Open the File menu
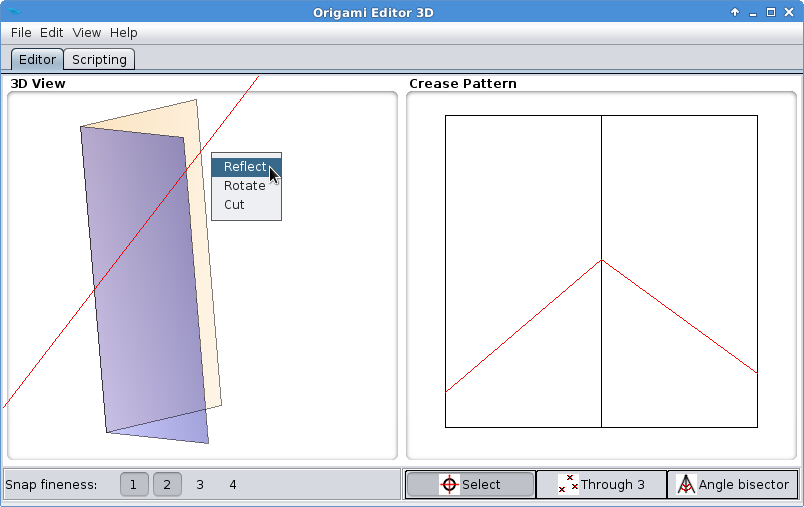 pyautogui.click(x=21, y=33)
